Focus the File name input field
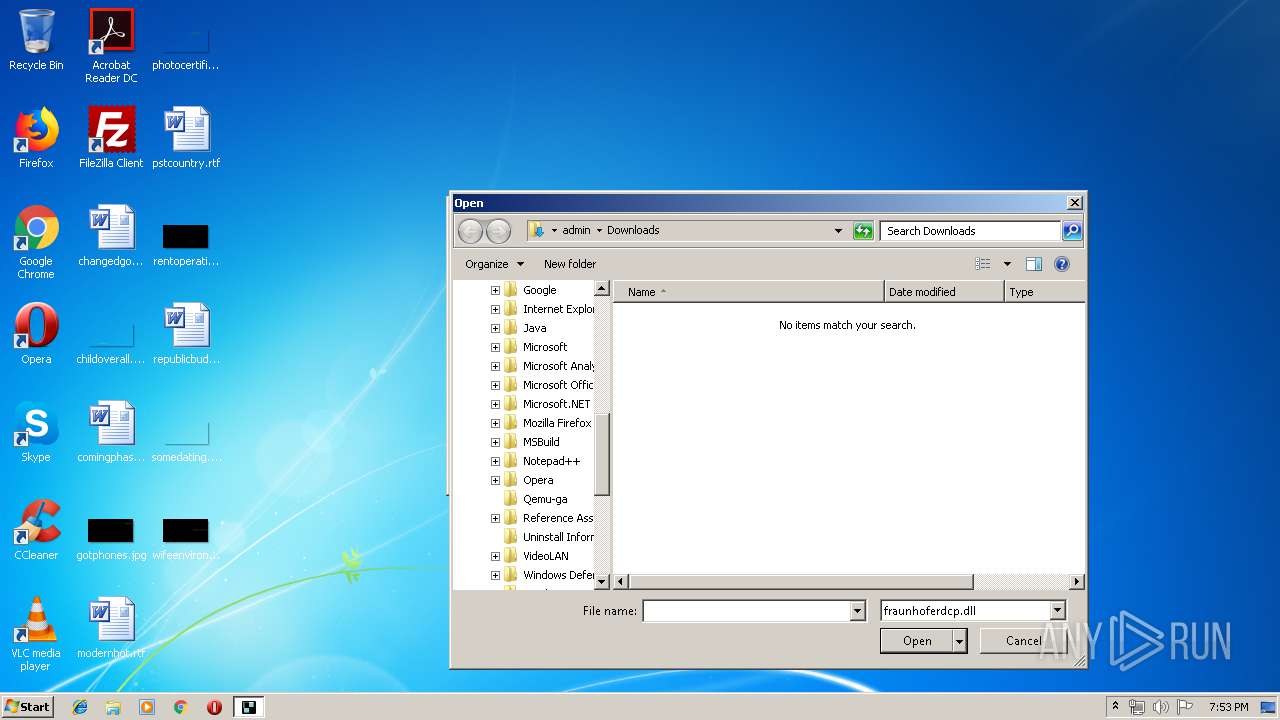The width and height of the screenshot is (1280, 720). (x=746, y=611)
